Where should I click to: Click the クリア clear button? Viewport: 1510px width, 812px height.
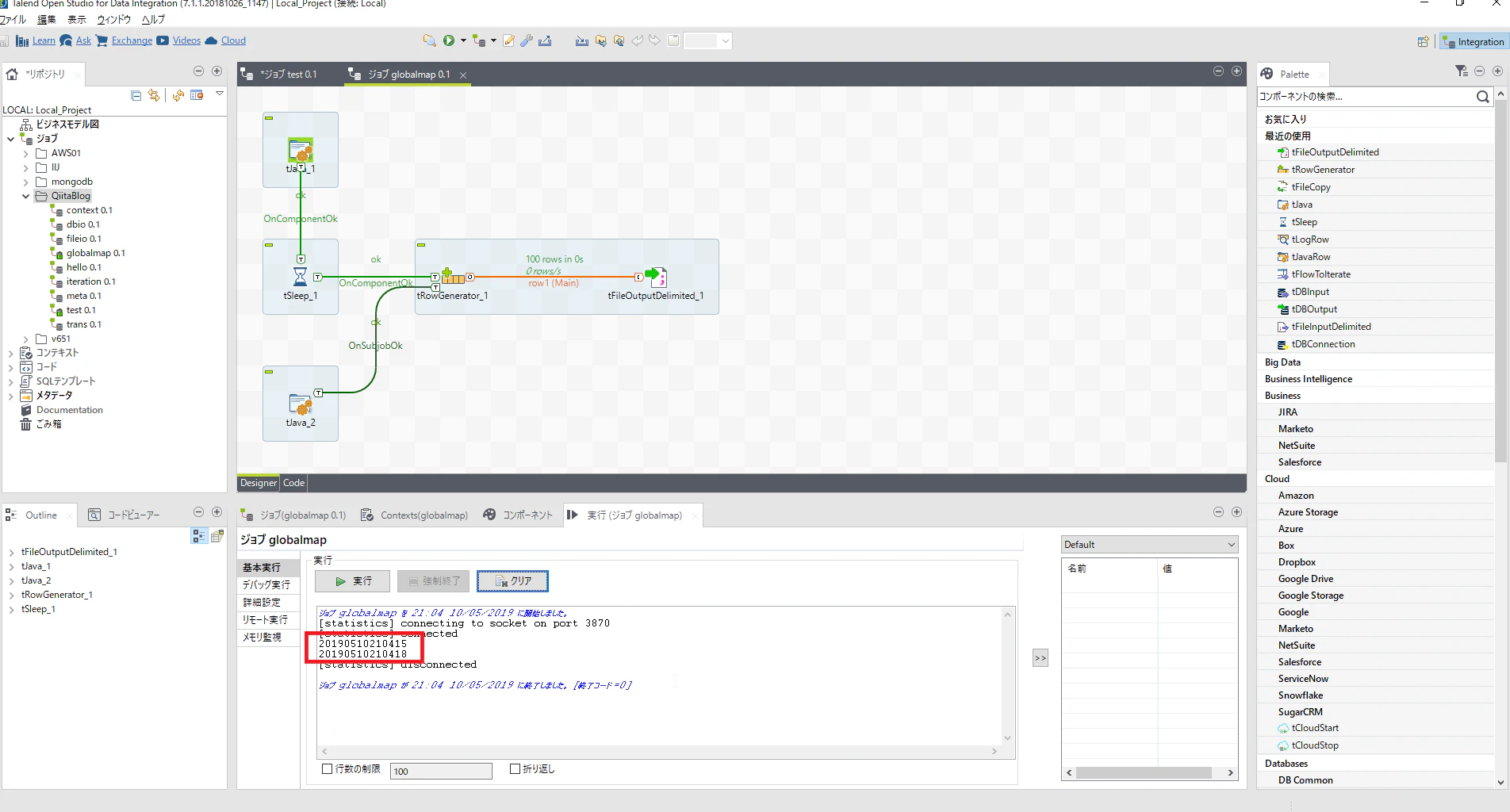click(x=512, y=581)
